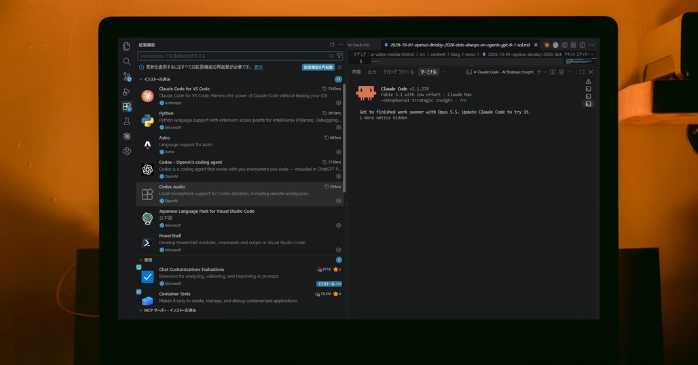
Task: Click the blog breadcrumb segment
Action: tap(455, 54)
